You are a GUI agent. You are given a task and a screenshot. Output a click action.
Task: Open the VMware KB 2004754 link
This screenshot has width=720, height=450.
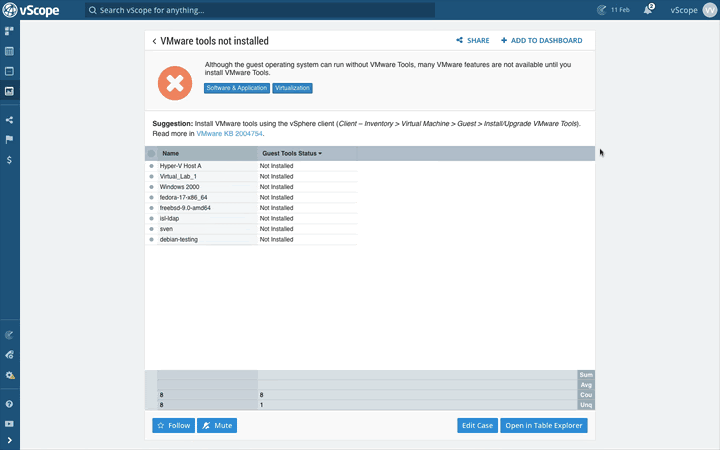pos(229,134)
